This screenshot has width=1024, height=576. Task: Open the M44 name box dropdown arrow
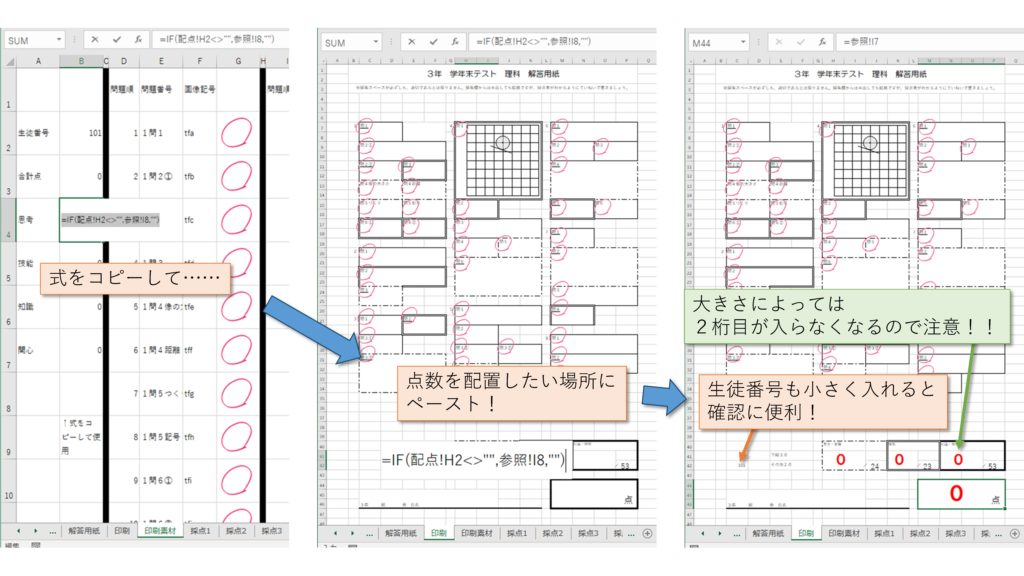click(x=743, y=42)
